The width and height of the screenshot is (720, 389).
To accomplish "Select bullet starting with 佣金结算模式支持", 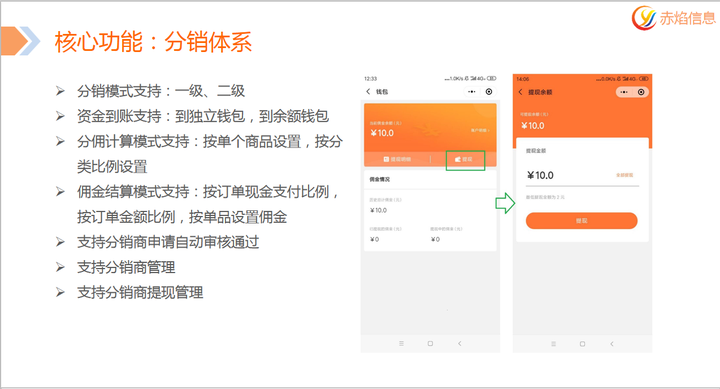I will [x=208, y=204].
